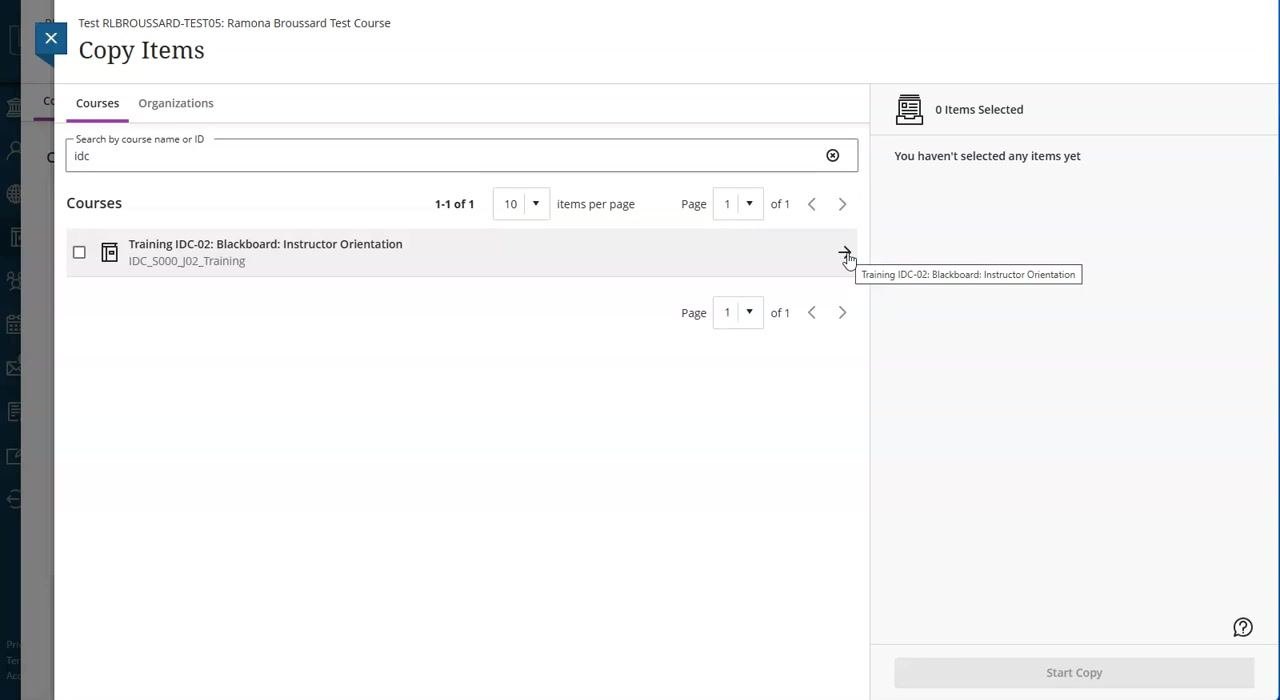The image size is (1280, 700).
Task: Open the page number dropdown below the list
Action: [738, 313]
